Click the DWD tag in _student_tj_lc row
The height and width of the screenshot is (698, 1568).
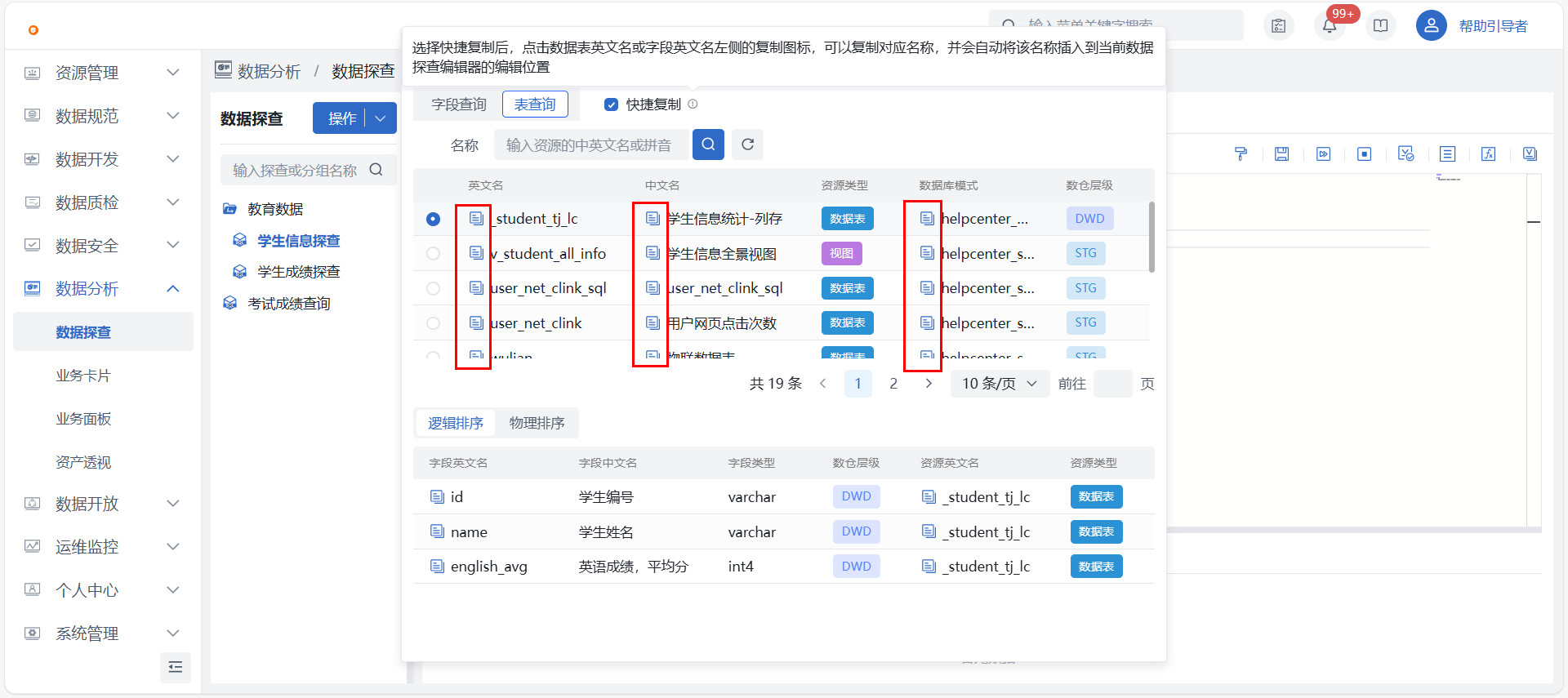pyautogui.click(x=1089, y=219)
